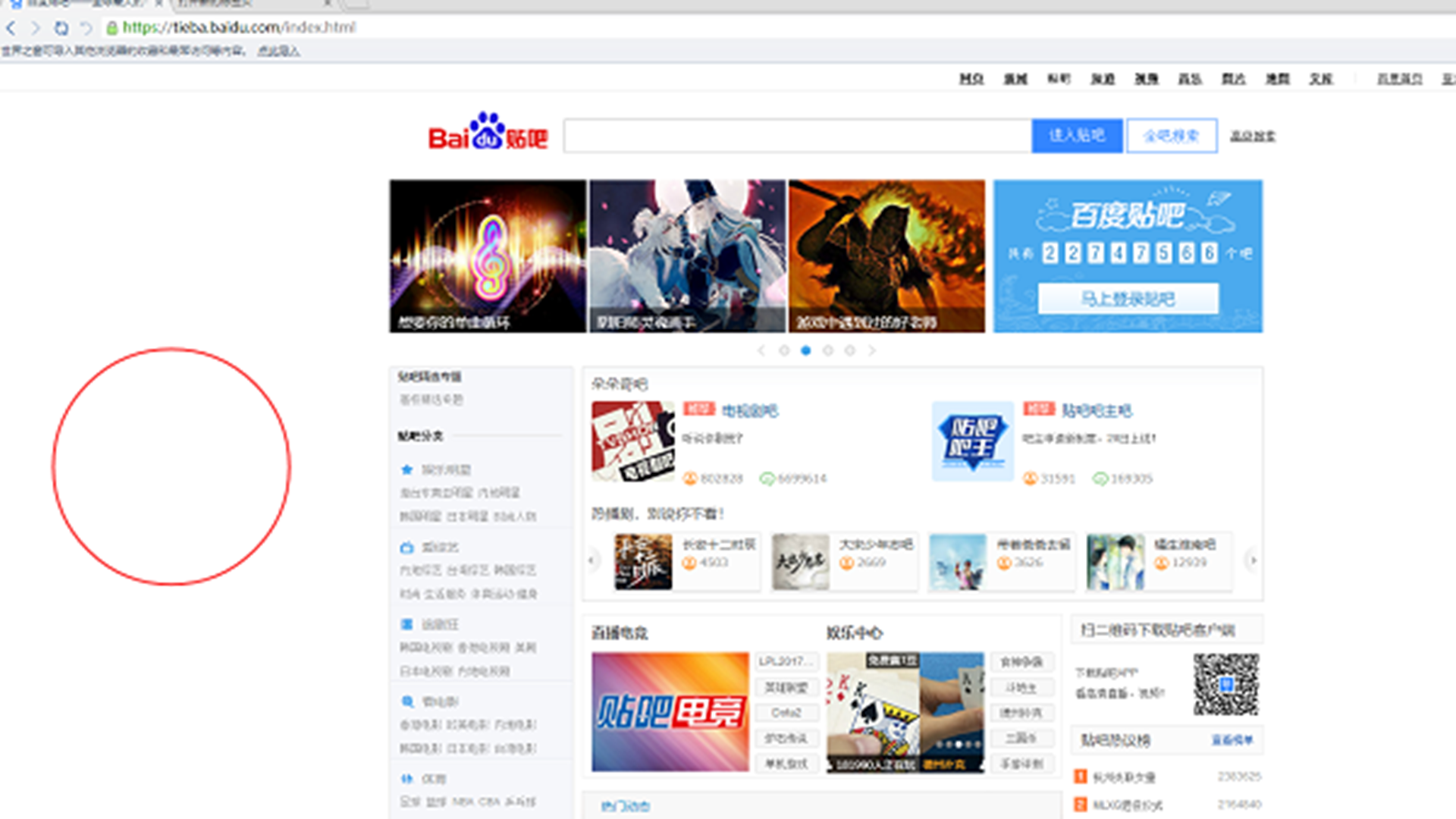
Task: Select the first banner carousel dot
Action: [784, 350]
